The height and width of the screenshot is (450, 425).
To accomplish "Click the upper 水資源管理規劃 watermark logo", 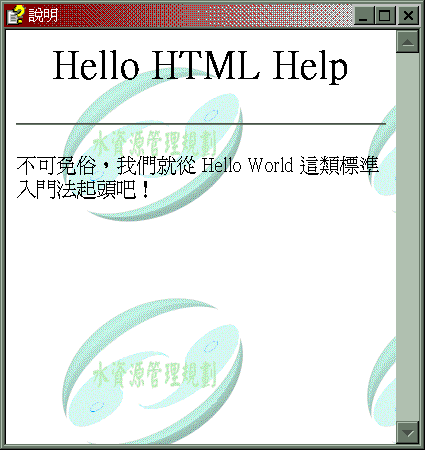I will [153, 143].
